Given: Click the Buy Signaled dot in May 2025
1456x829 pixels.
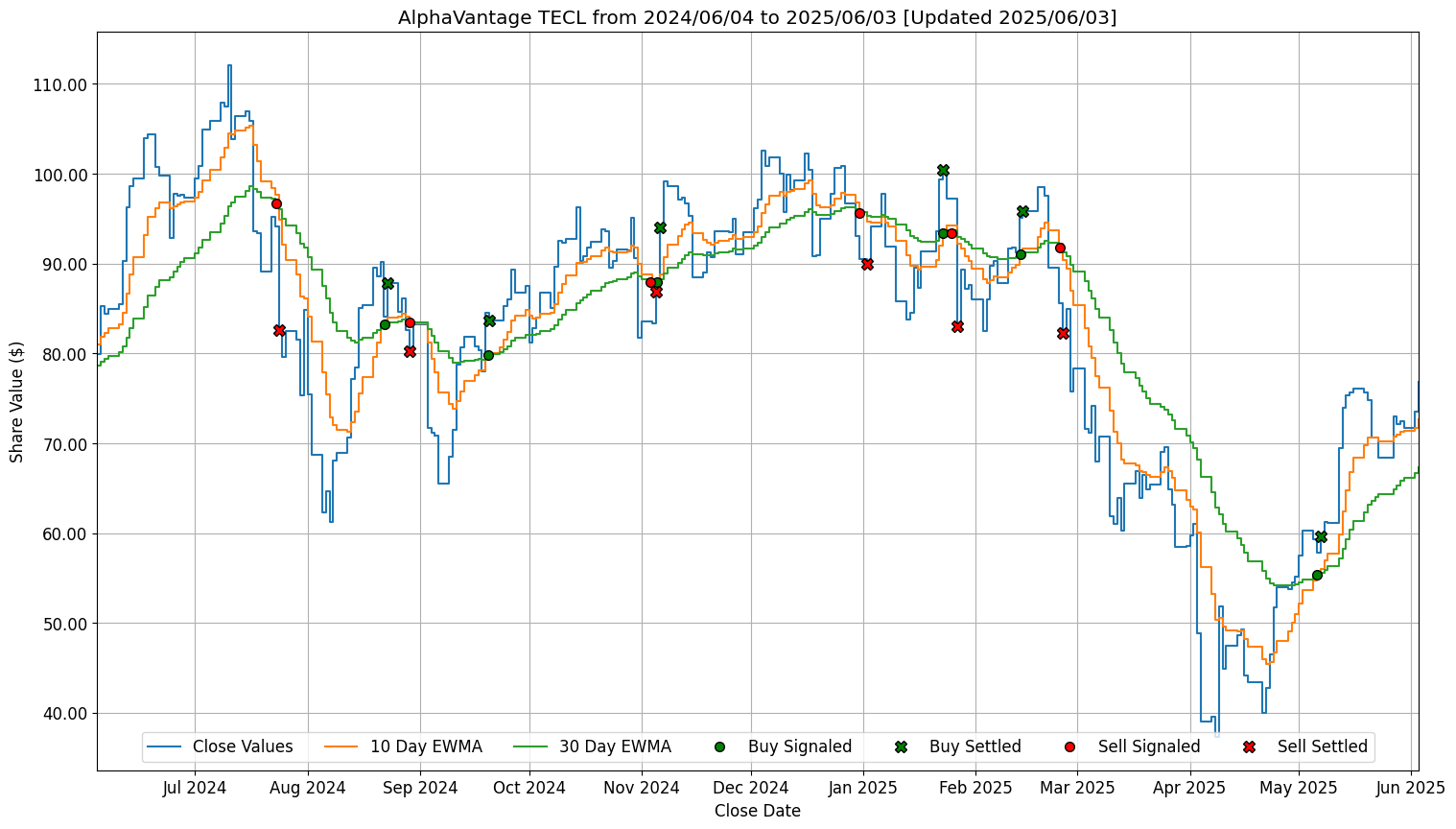Looking at the screenshot, I should tap(1317, 575).
